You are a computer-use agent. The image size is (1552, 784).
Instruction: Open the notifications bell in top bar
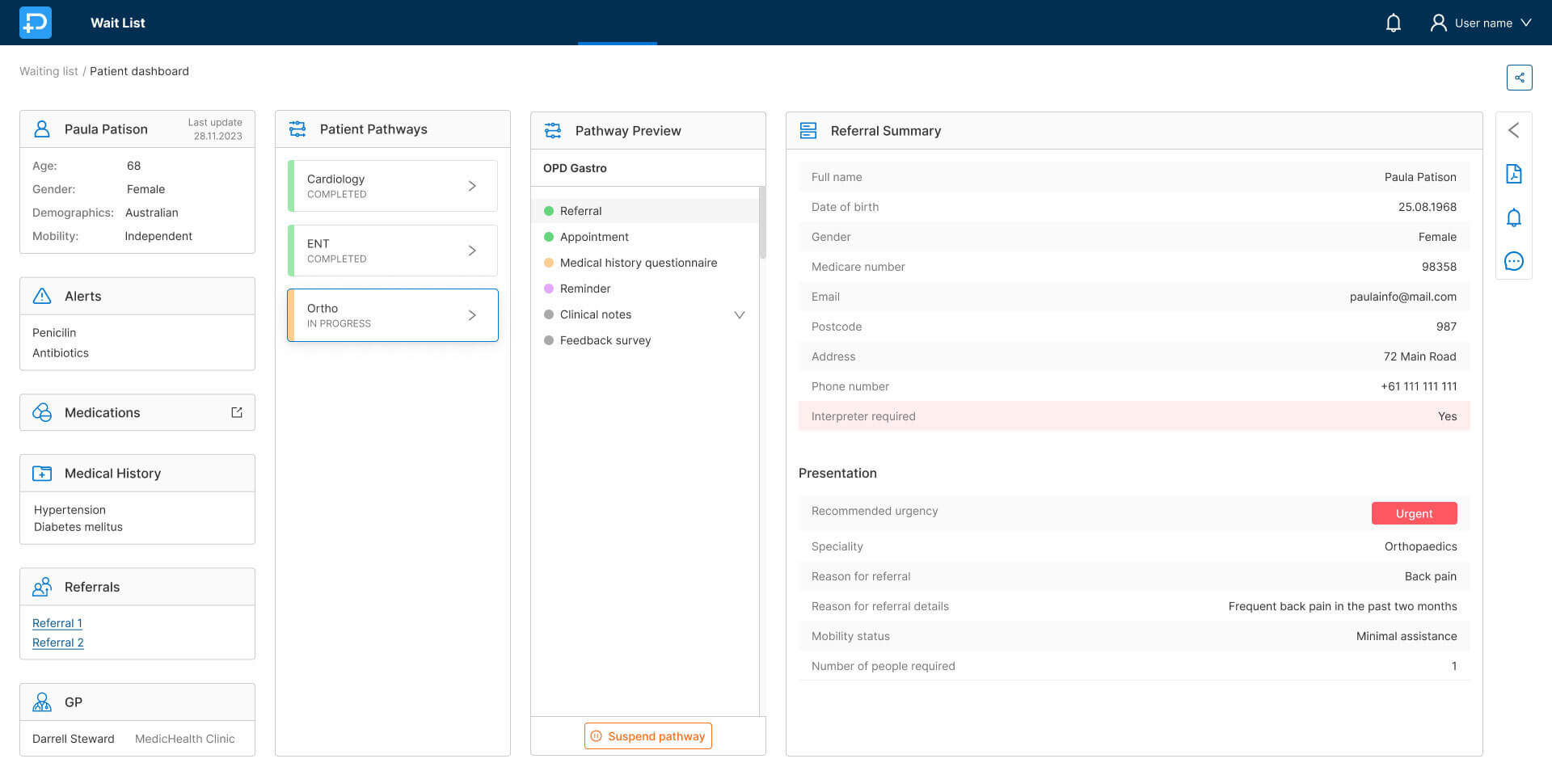click(1393, 23)
